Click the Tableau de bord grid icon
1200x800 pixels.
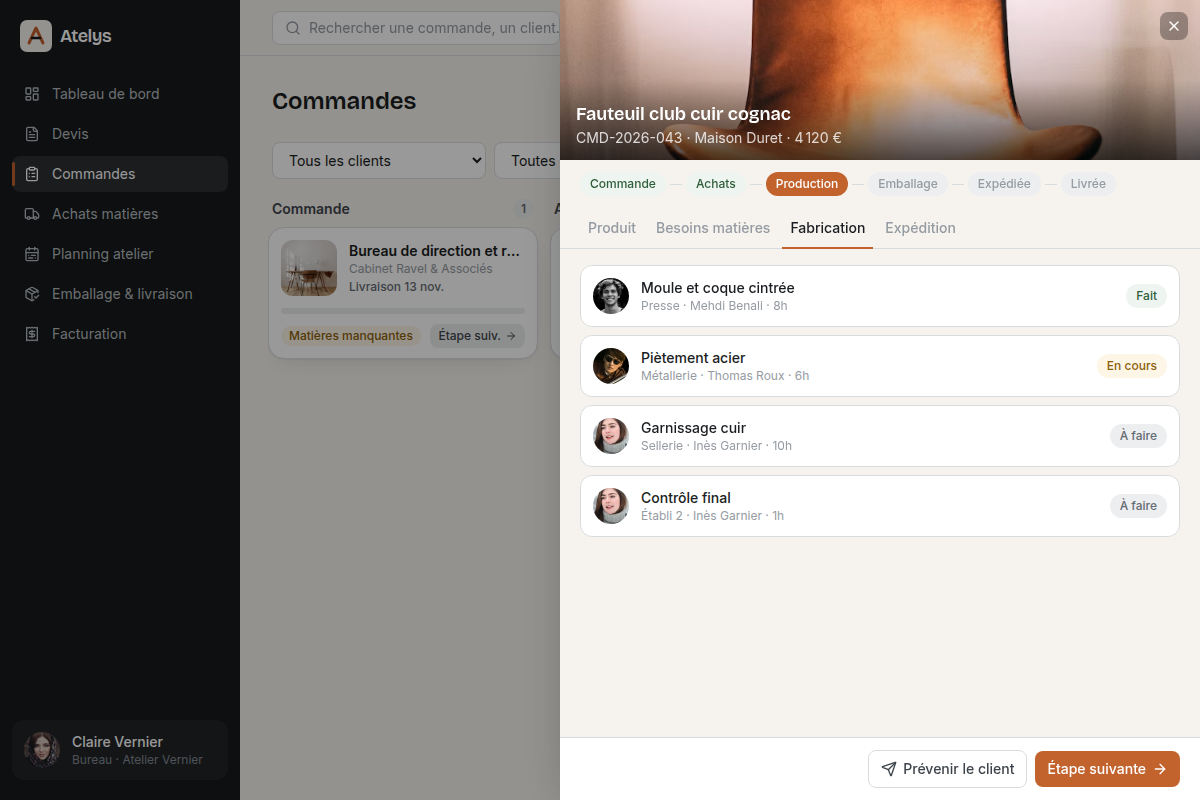tap(32, 94)
